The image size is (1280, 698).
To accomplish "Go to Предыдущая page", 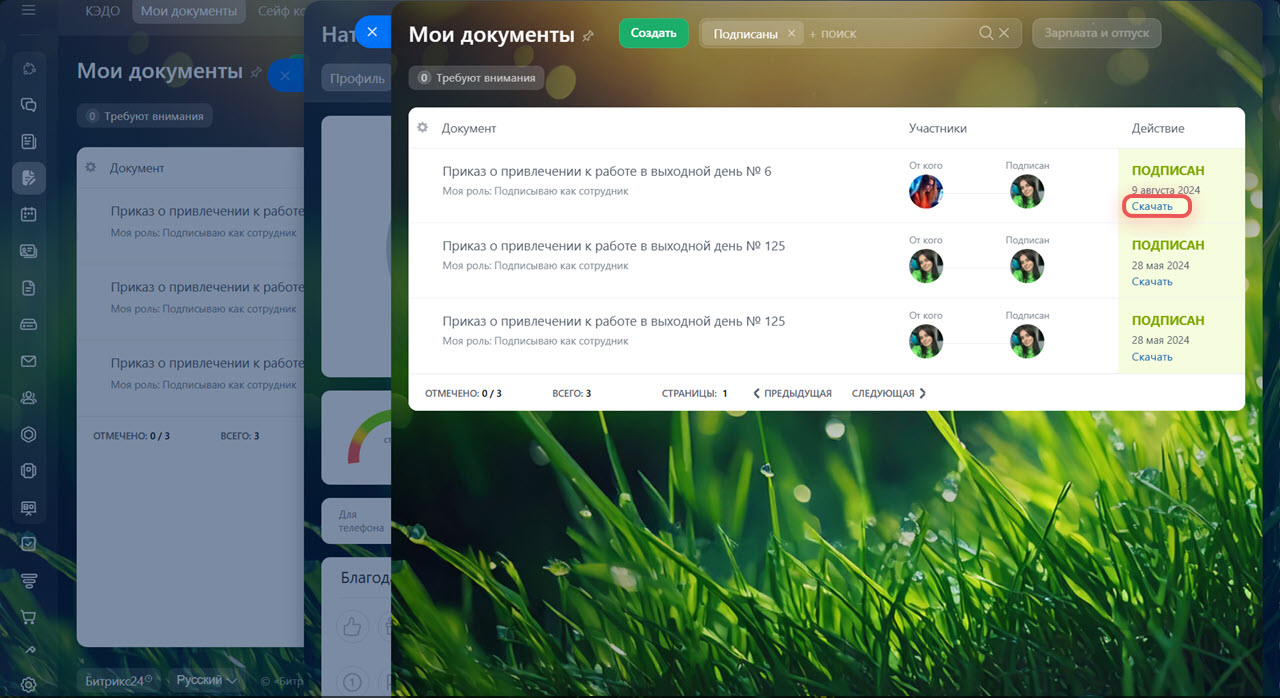I will click(792, 394).
